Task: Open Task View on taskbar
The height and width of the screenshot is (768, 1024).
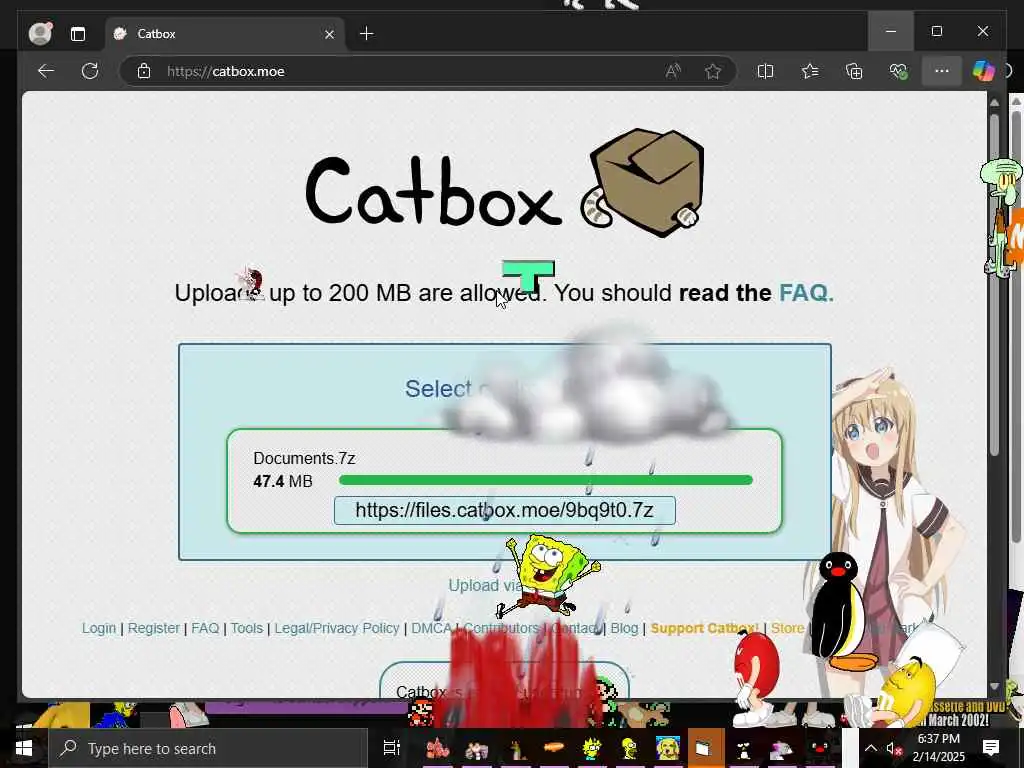Action: click(391, 748)
